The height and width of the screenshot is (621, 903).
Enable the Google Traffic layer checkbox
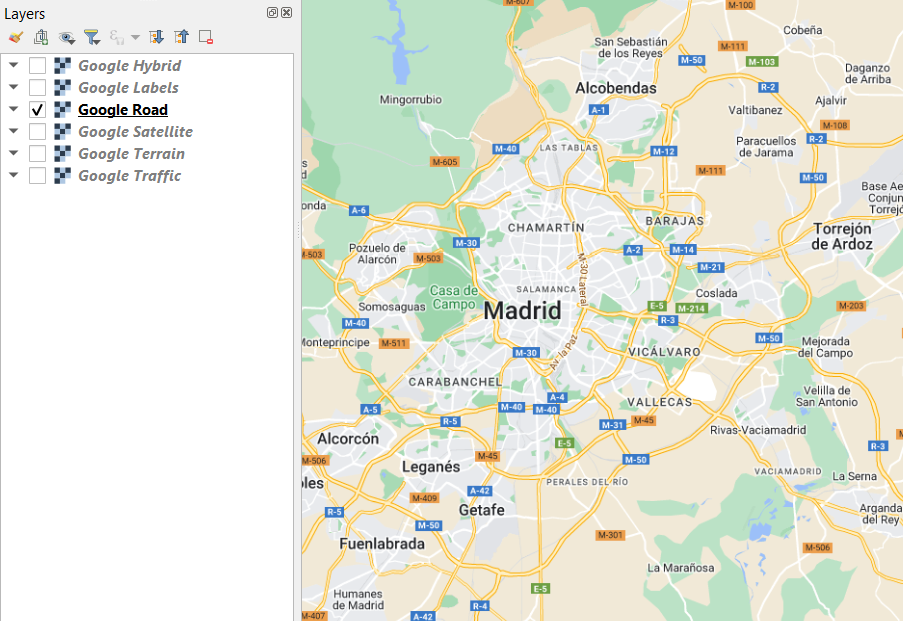tap(37, 175)
